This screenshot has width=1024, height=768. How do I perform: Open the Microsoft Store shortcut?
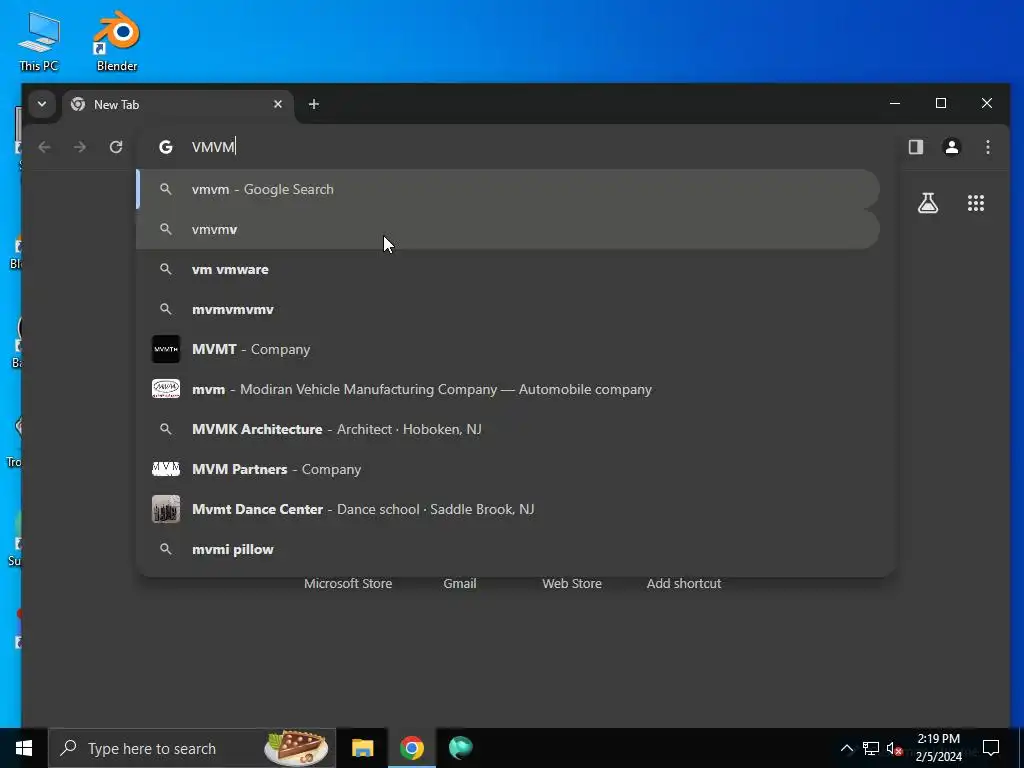tap(348, 583)
